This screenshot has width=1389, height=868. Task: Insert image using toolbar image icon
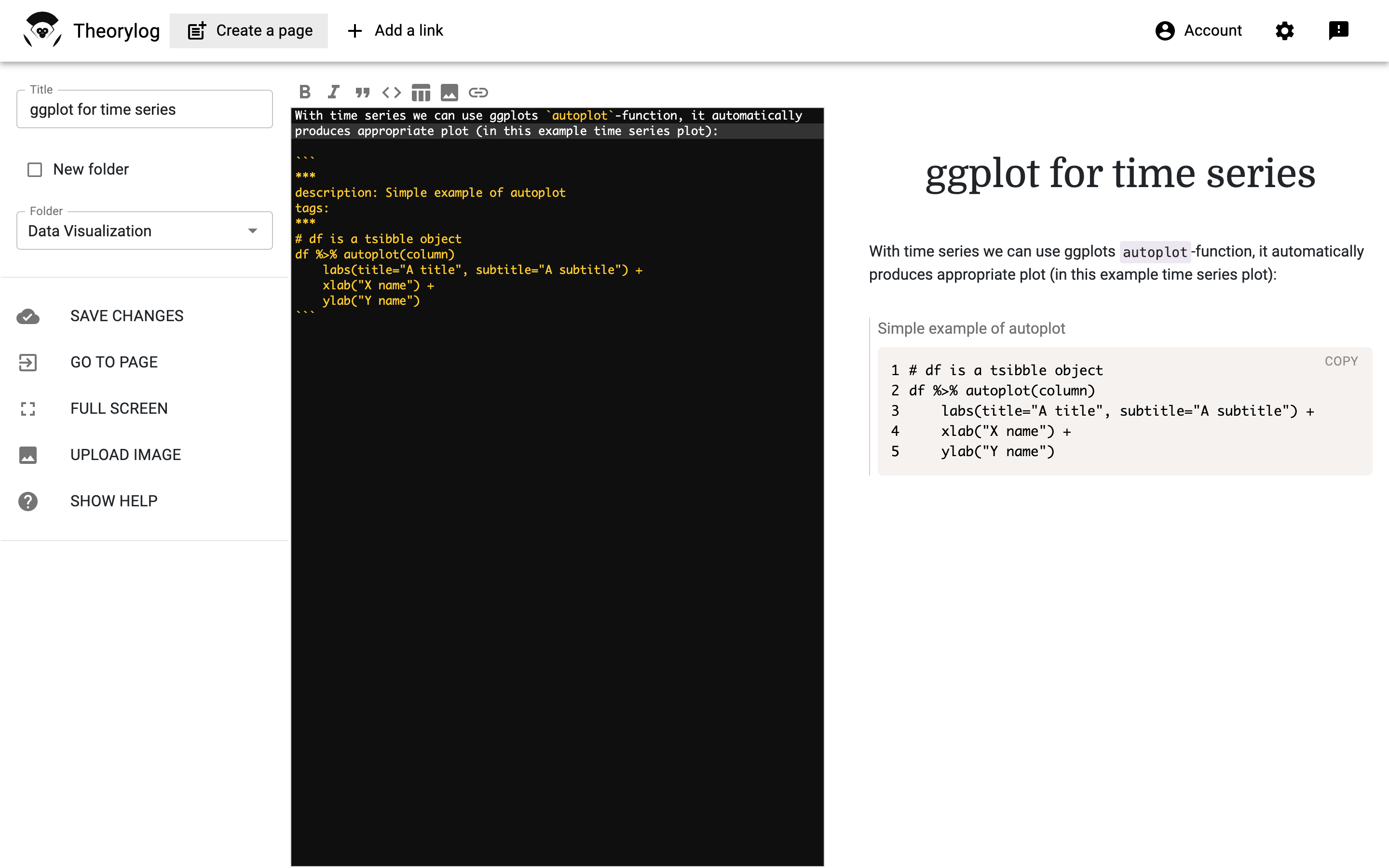(x=449, y=92)
